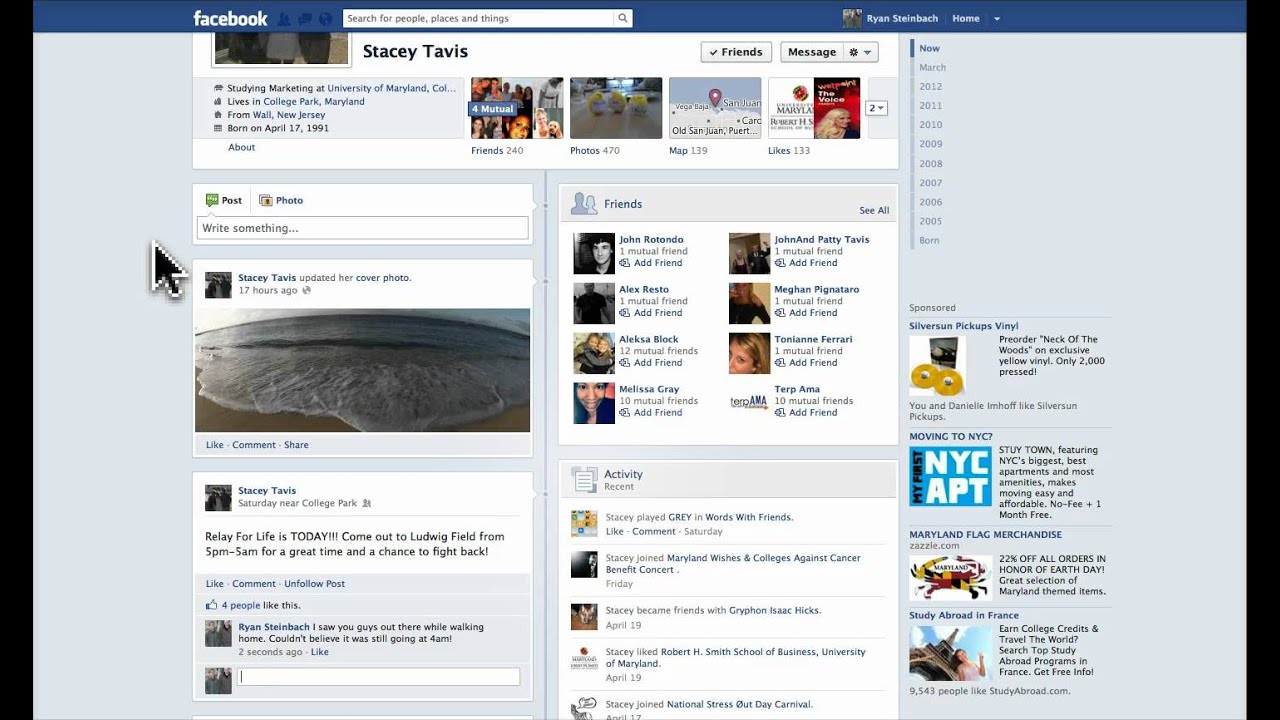Open the gear options dropdown next to Message
The image size is (1280, 720).
860,52
